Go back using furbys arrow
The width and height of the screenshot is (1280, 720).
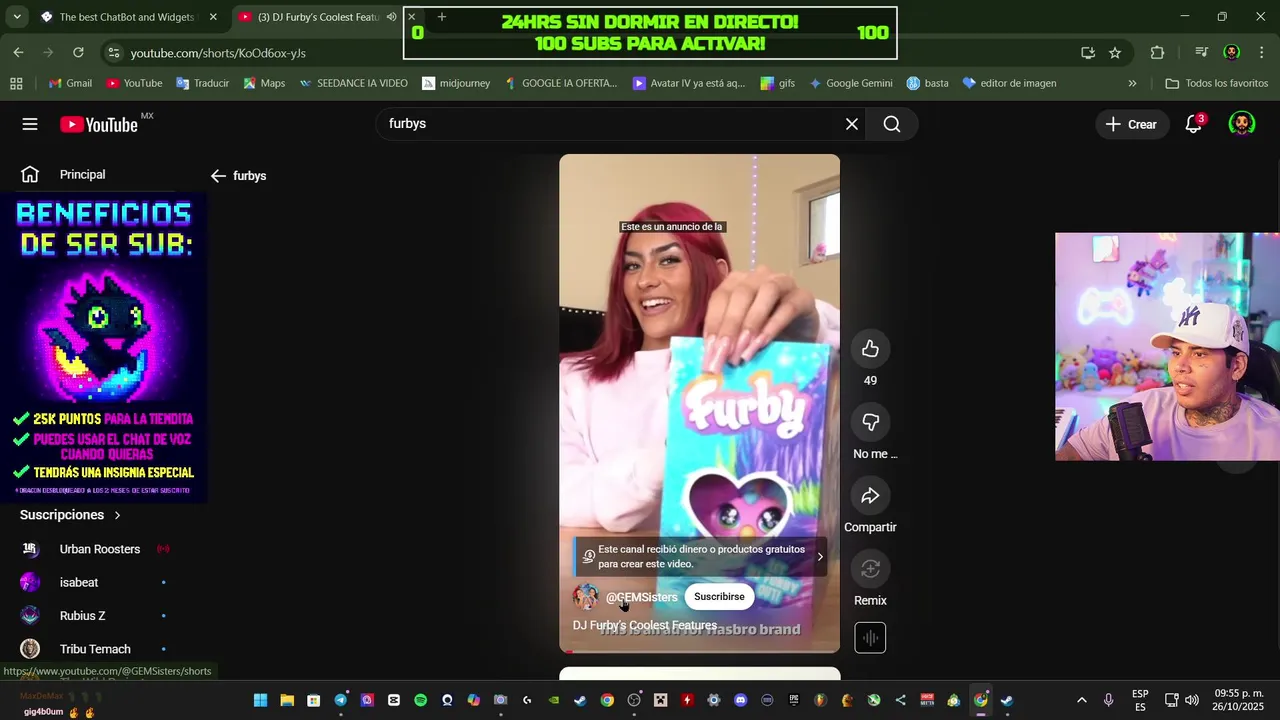pos(218,176)
